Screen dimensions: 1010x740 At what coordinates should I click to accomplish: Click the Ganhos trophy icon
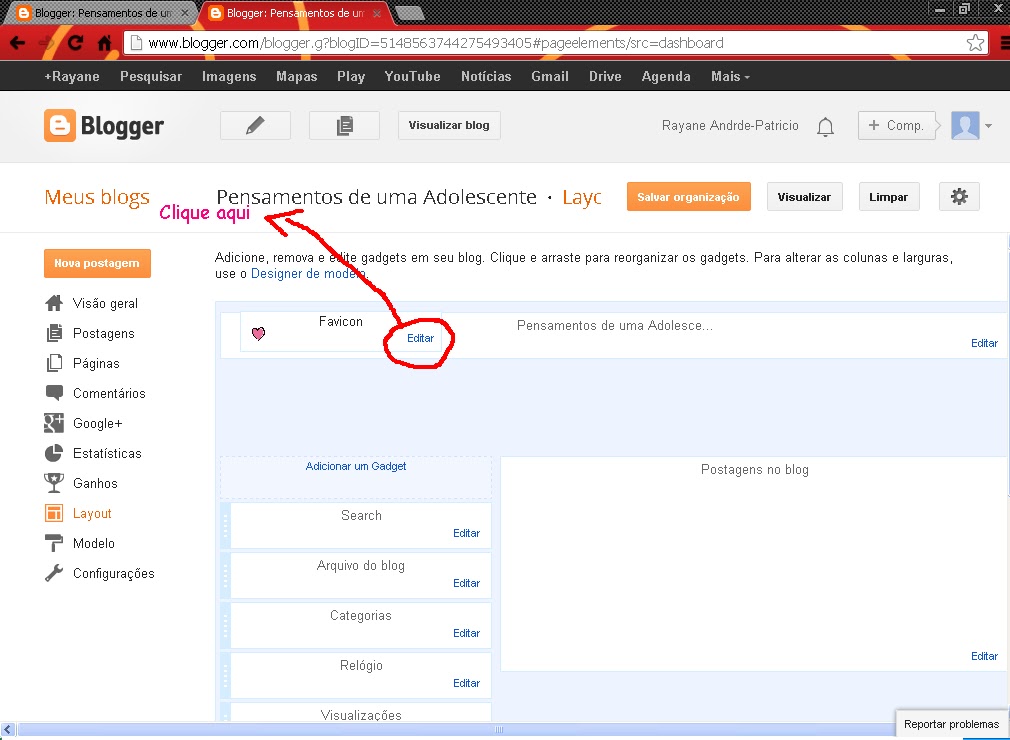(x=54, y=483)
